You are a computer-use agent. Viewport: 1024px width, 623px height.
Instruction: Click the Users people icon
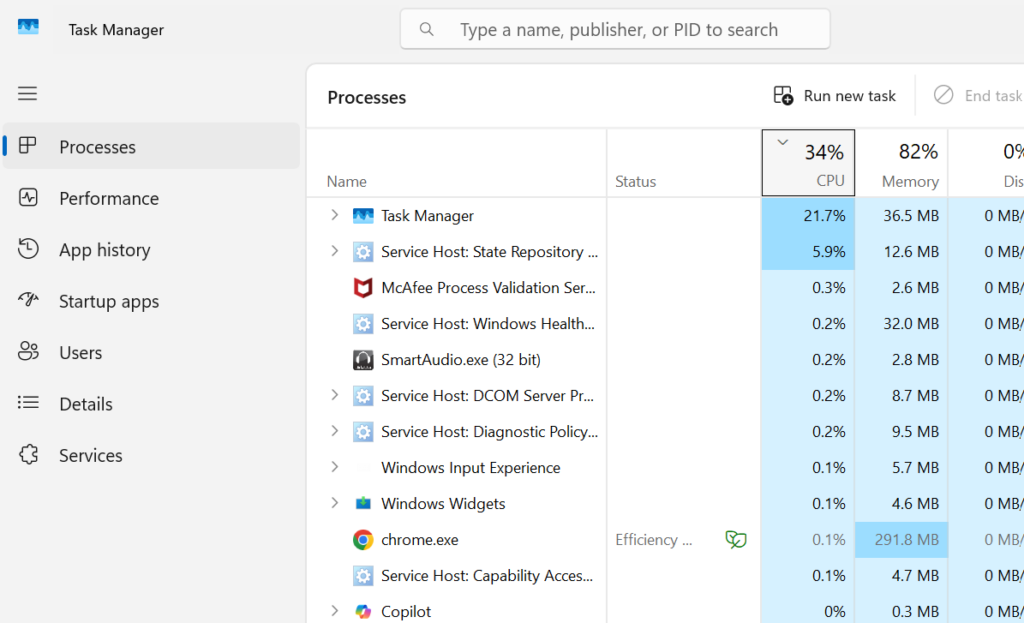(x=28, y=351)
